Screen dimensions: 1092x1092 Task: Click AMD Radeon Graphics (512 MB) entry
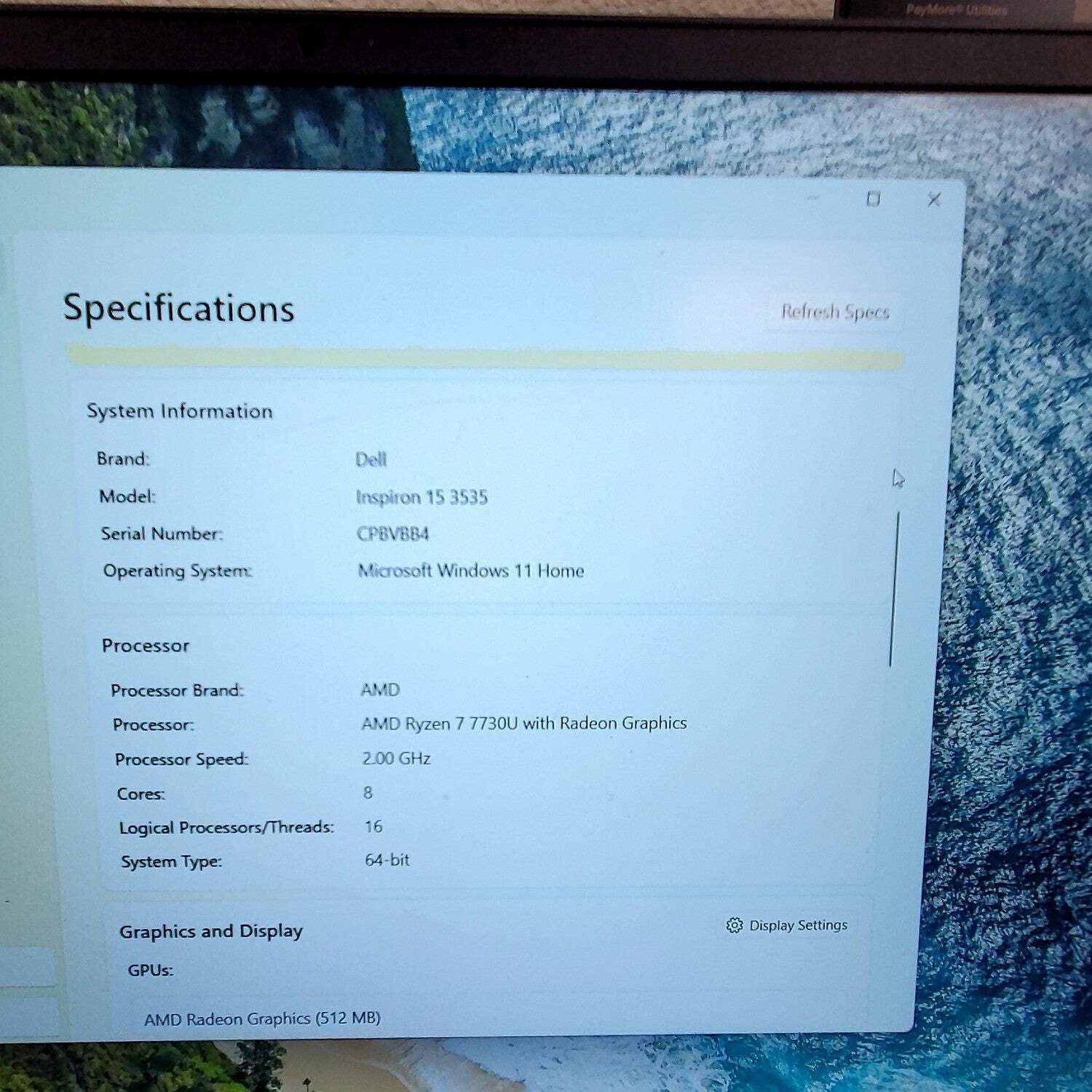click(262, 1018)
